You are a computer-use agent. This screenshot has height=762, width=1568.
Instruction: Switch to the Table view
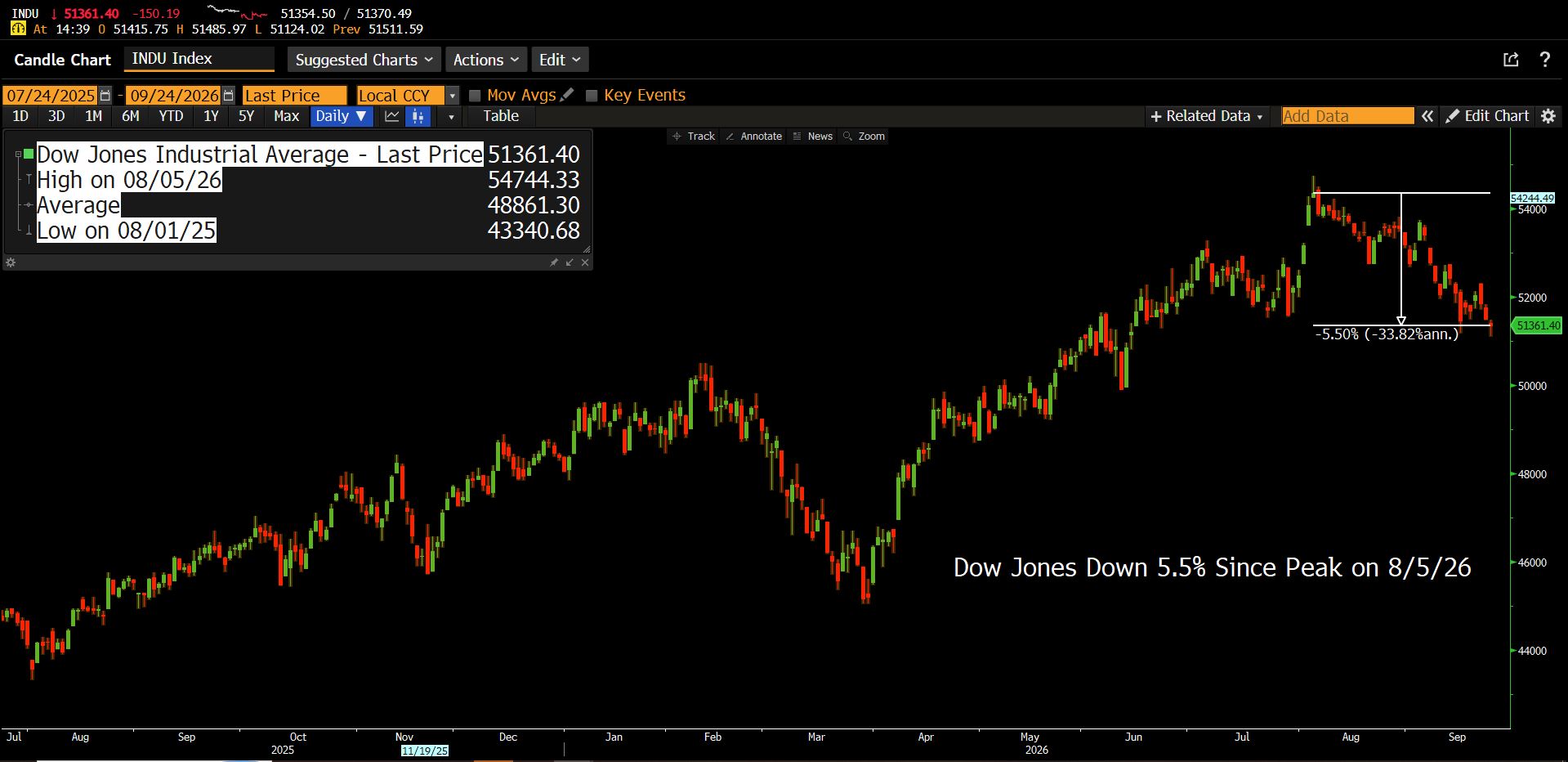(x=501, y=116)
